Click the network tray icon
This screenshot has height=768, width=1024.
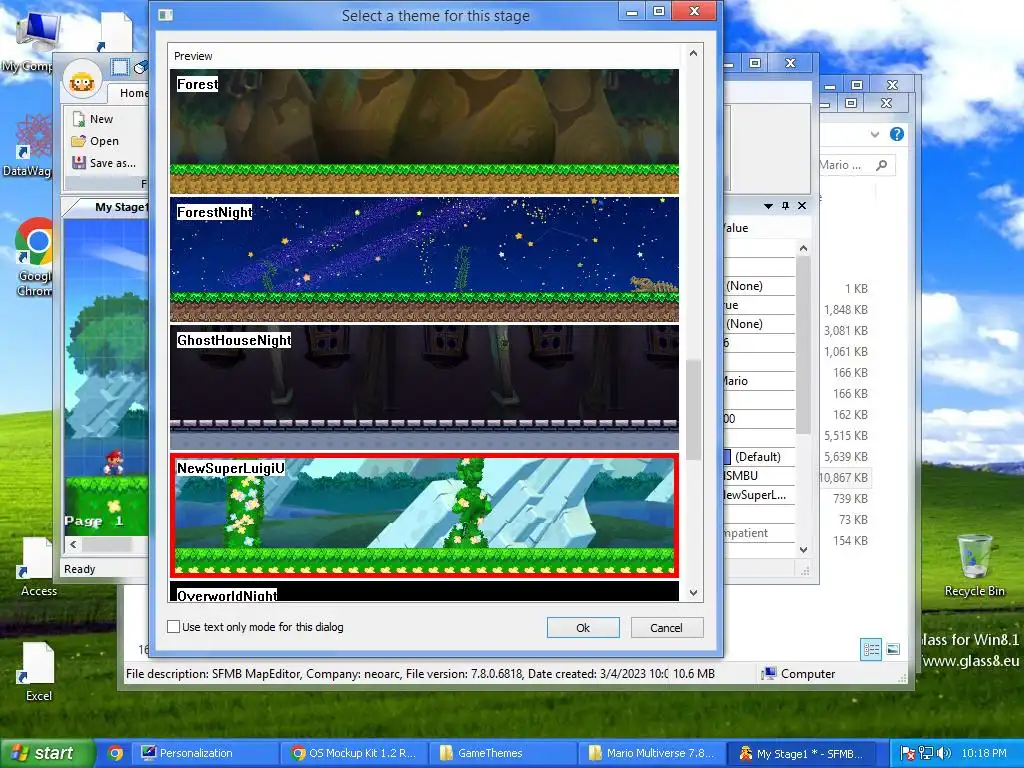(925, 753)
